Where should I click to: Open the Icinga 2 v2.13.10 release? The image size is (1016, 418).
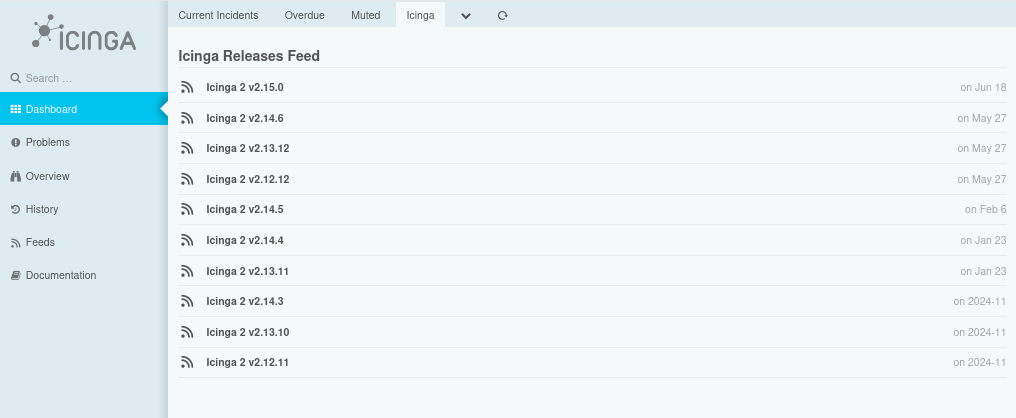(x=248, y=332)
